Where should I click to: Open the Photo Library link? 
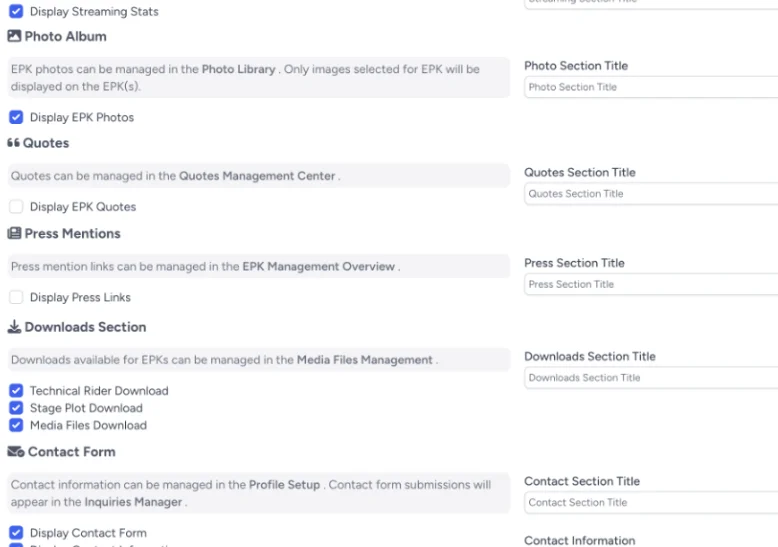click(238, 70)
